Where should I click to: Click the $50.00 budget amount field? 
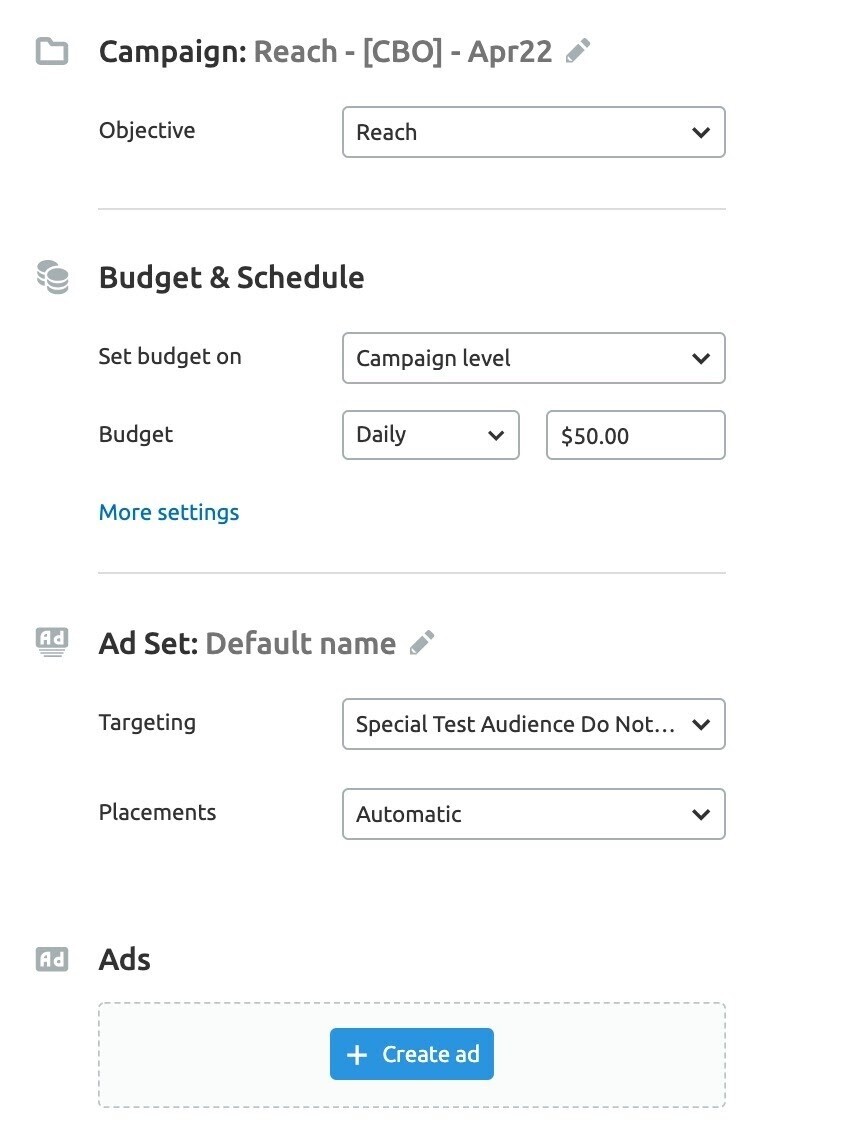click(x=635, y=435)
